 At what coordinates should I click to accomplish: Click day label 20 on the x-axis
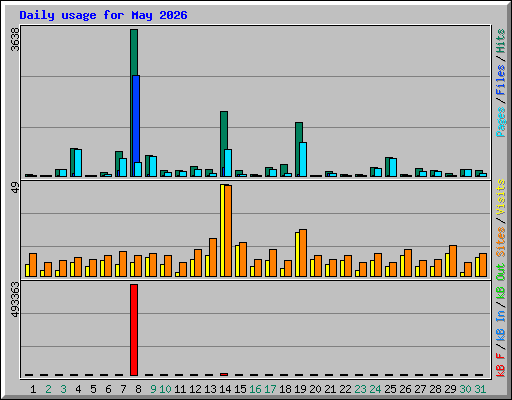[x=315, y=389]
